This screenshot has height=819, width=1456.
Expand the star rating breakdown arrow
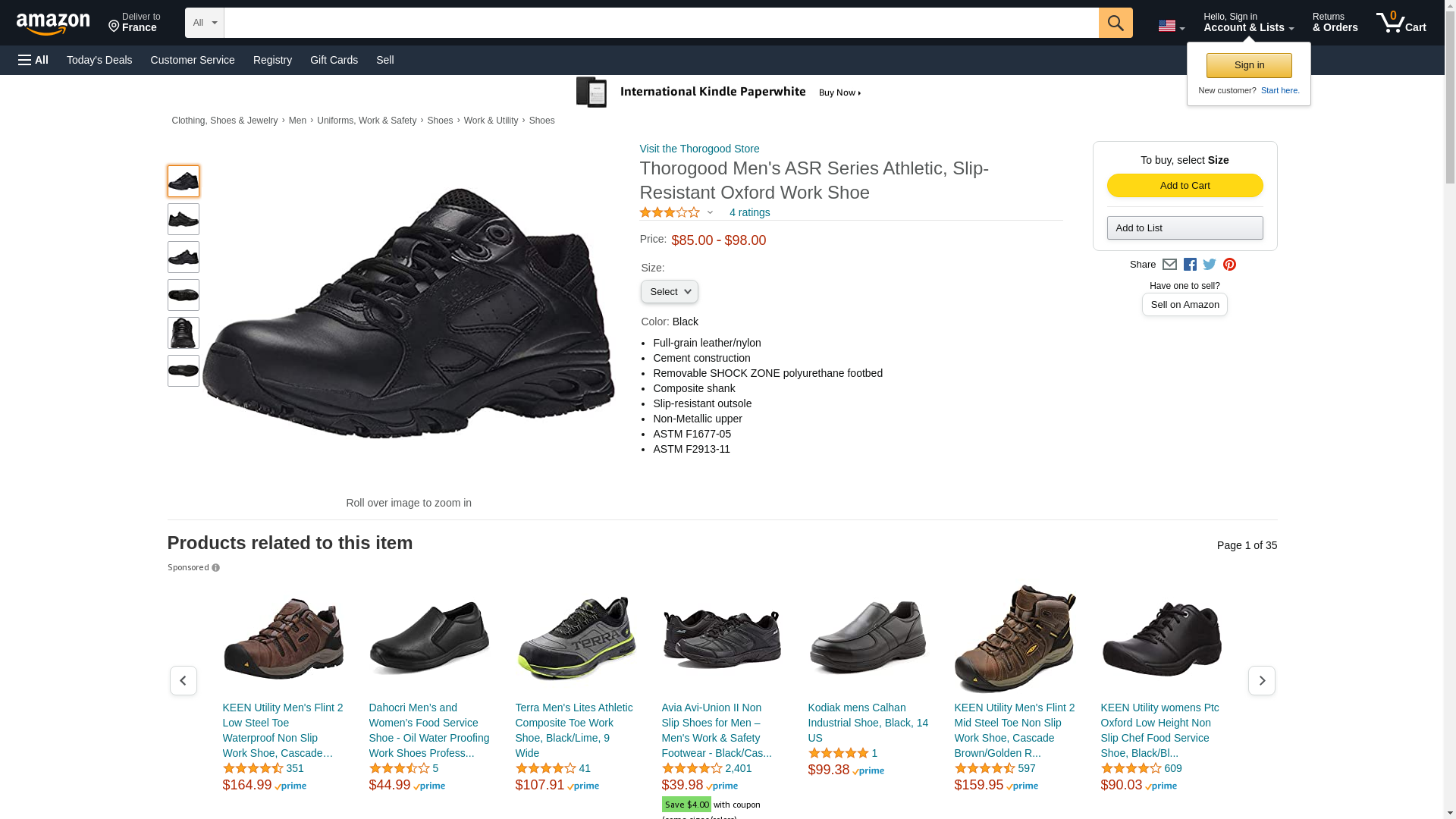click(710, 213)
